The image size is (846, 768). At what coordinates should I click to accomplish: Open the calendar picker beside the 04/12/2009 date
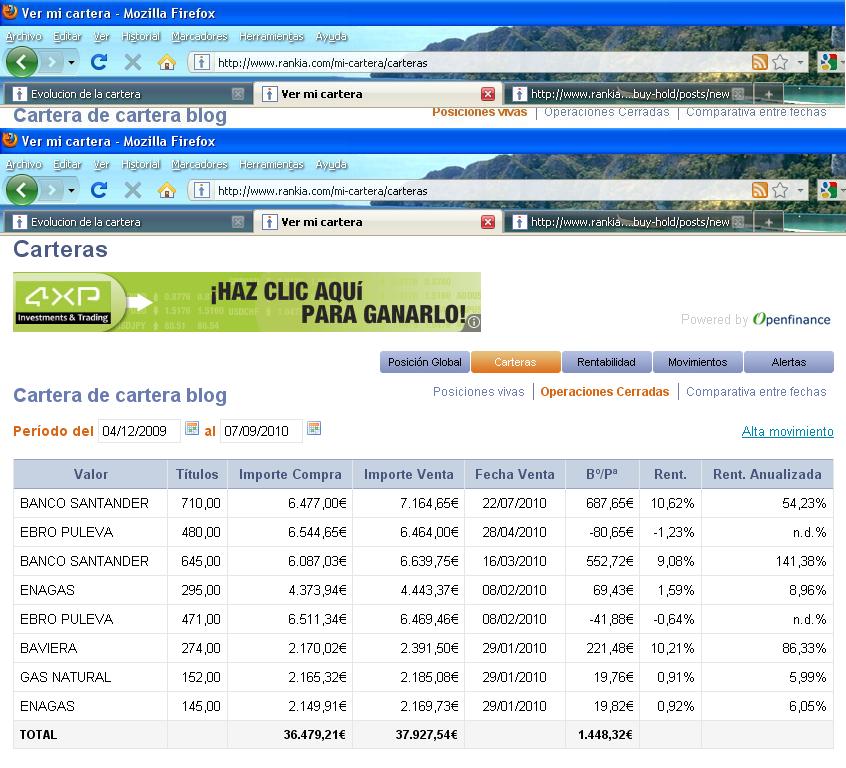pos(192,429)
